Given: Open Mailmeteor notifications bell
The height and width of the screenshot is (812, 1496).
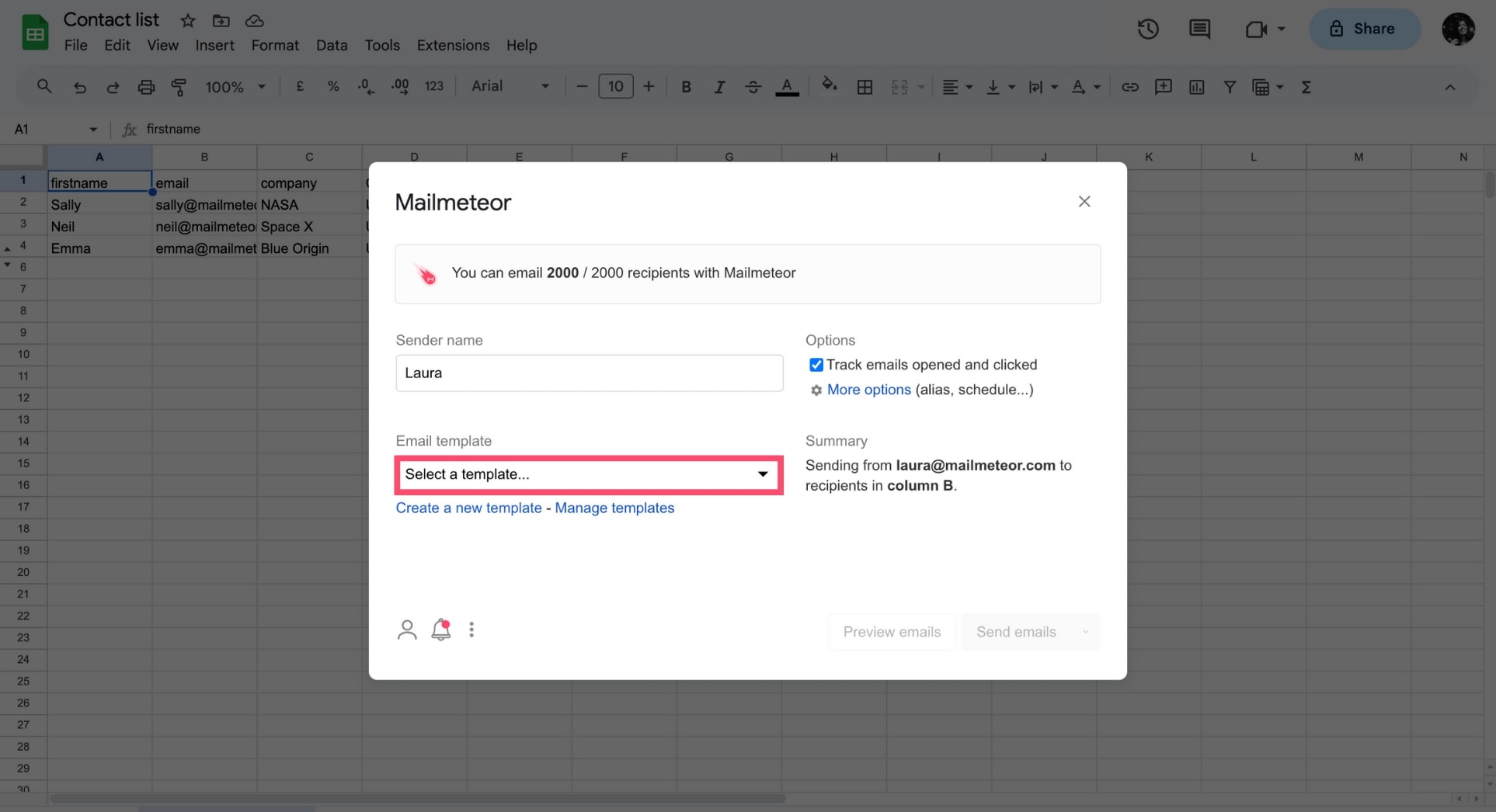Looking at the screenshot, I should pos(441,630).
